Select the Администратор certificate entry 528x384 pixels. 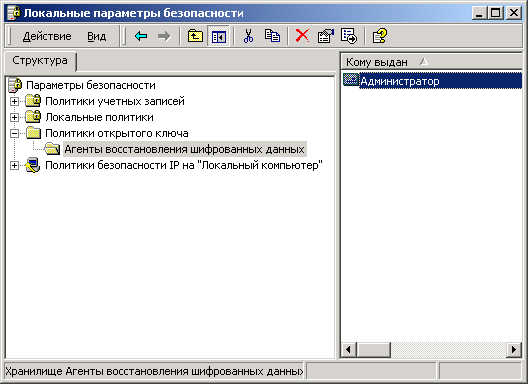click(400, 81)
